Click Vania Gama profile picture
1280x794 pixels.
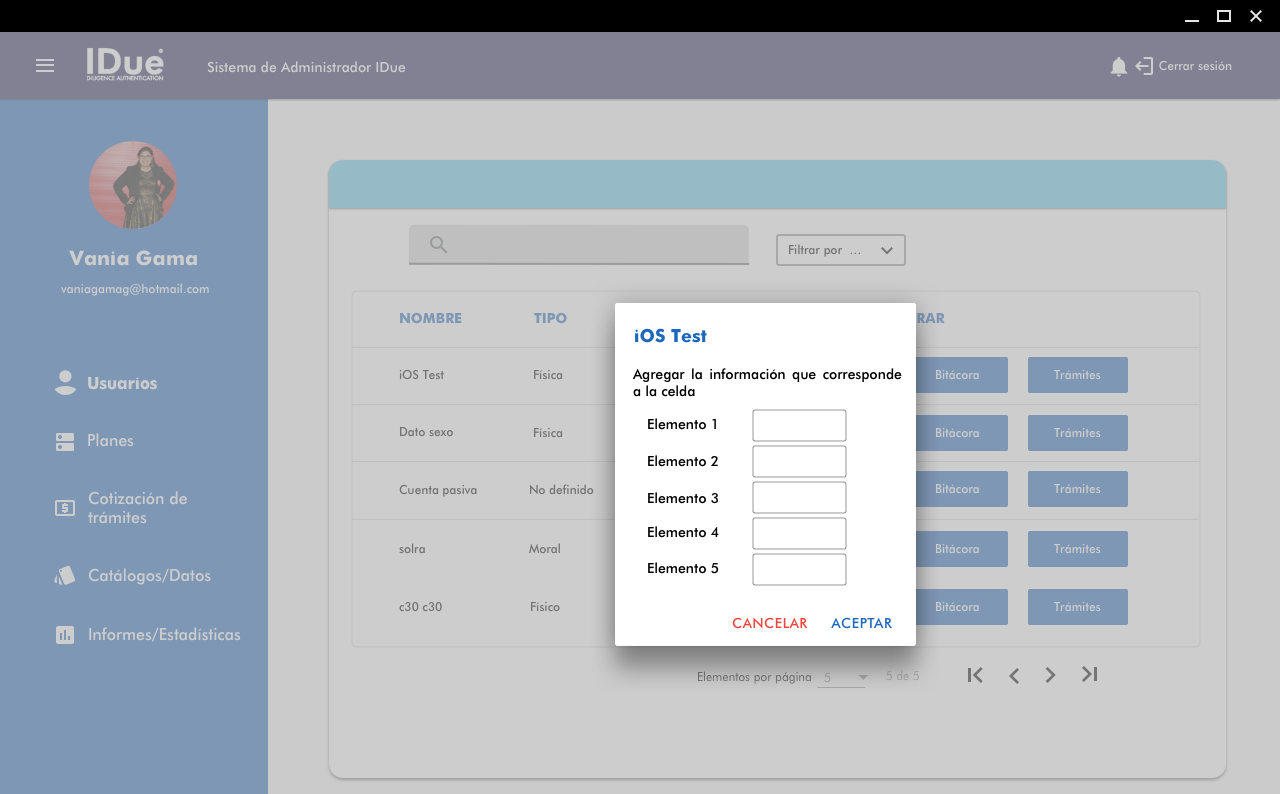coord(133,185)
